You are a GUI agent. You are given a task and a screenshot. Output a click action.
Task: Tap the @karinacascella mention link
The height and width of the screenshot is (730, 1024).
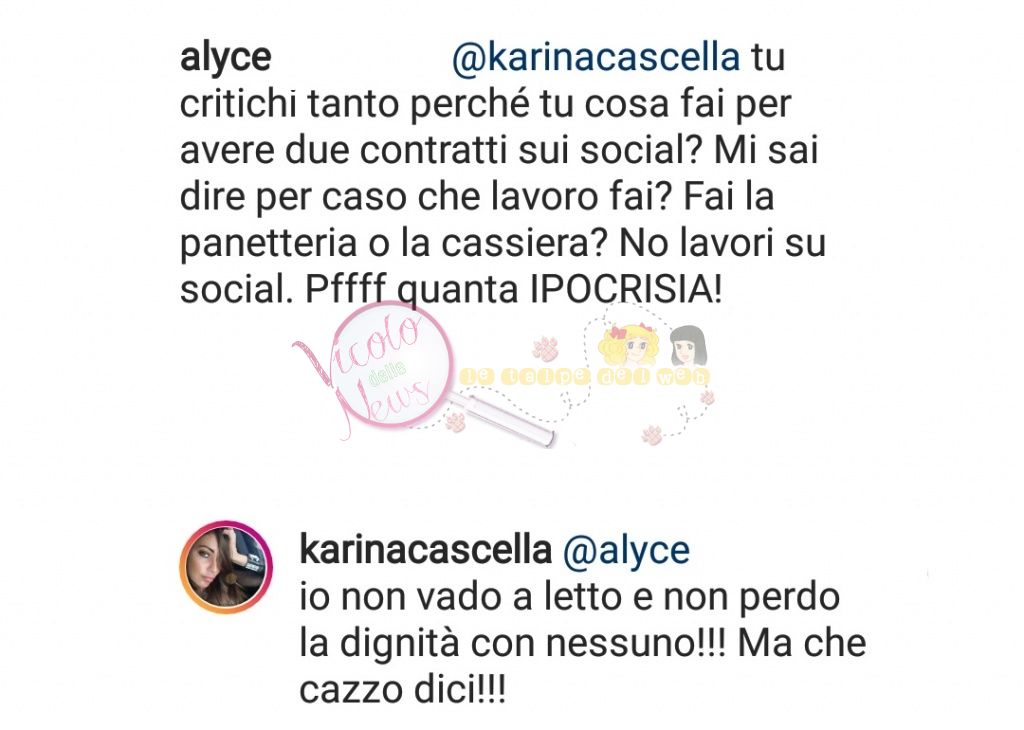coord(596,57)
